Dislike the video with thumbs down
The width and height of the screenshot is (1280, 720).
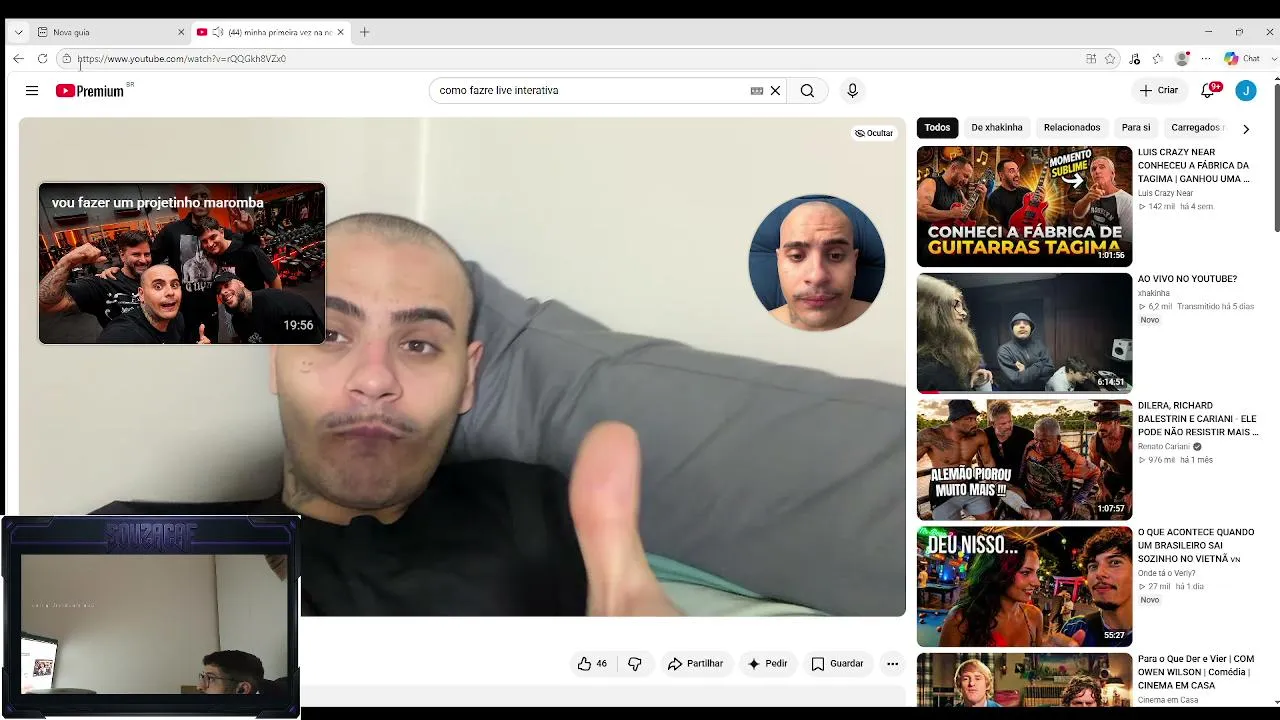(x=635, y=664)
